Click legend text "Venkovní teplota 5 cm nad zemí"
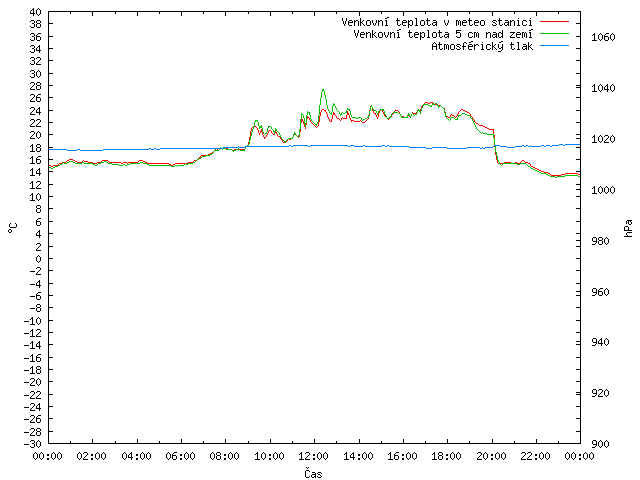This screenshot has height=480, width=640. coord(443,34)
